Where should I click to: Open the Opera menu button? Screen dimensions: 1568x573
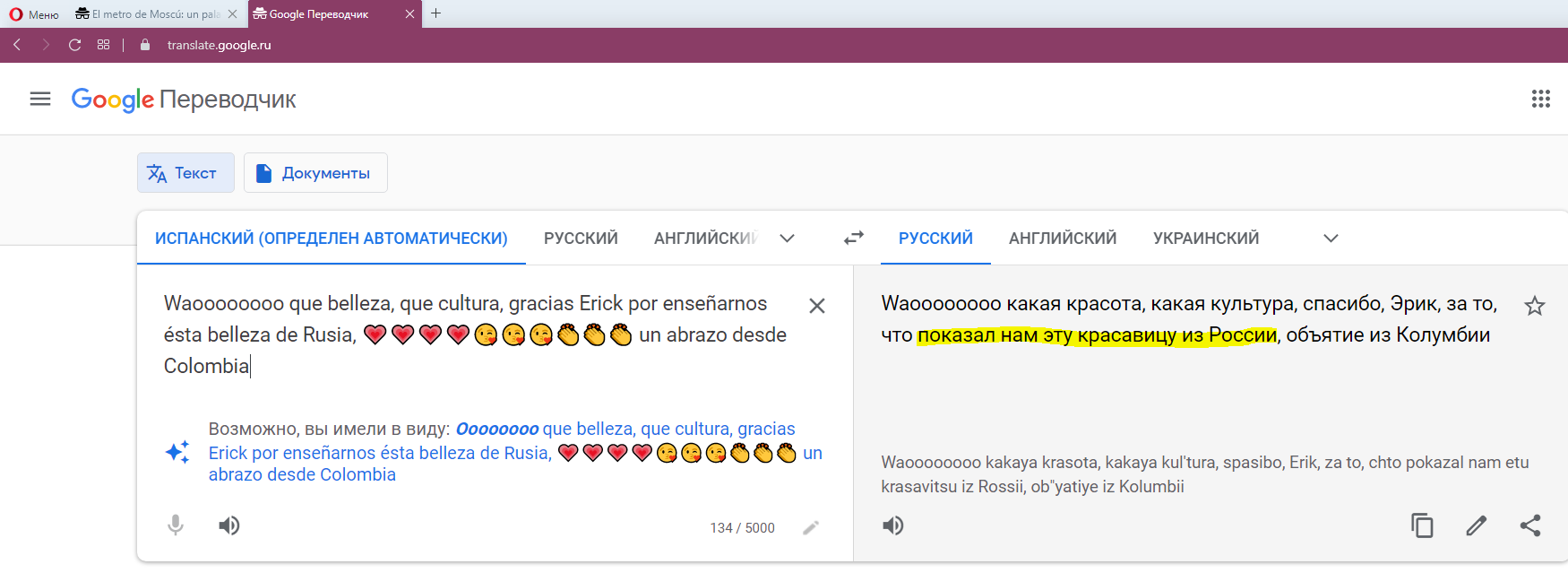coord(34,14)
